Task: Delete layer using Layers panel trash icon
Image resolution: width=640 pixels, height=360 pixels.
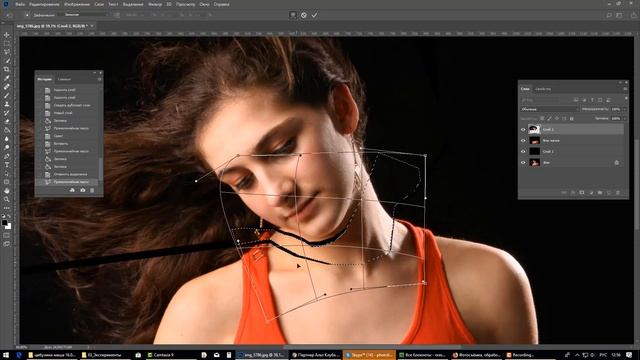Action: (618, 193)
